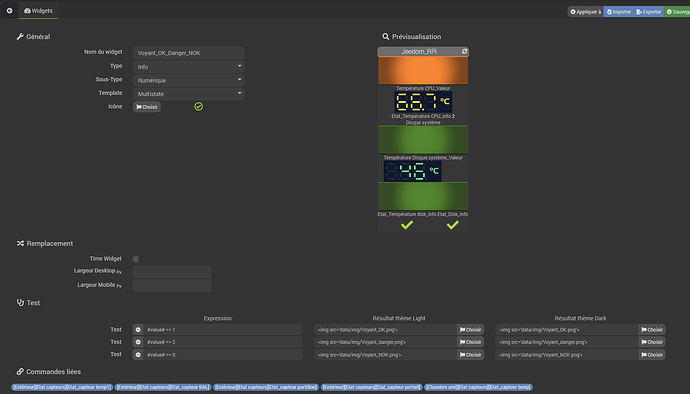Image resolution: width=690 pixels, height=394 pixels.
Task: Click Choisir for Dark Voyant_OK result
Action: pos(652,330)
